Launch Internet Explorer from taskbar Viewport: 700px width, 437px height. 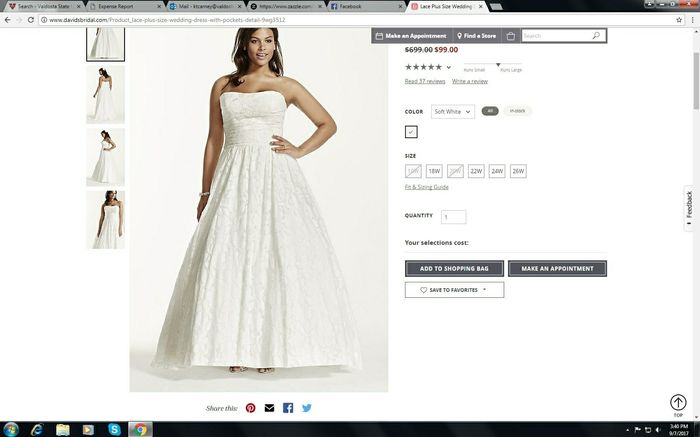(37, 429)
